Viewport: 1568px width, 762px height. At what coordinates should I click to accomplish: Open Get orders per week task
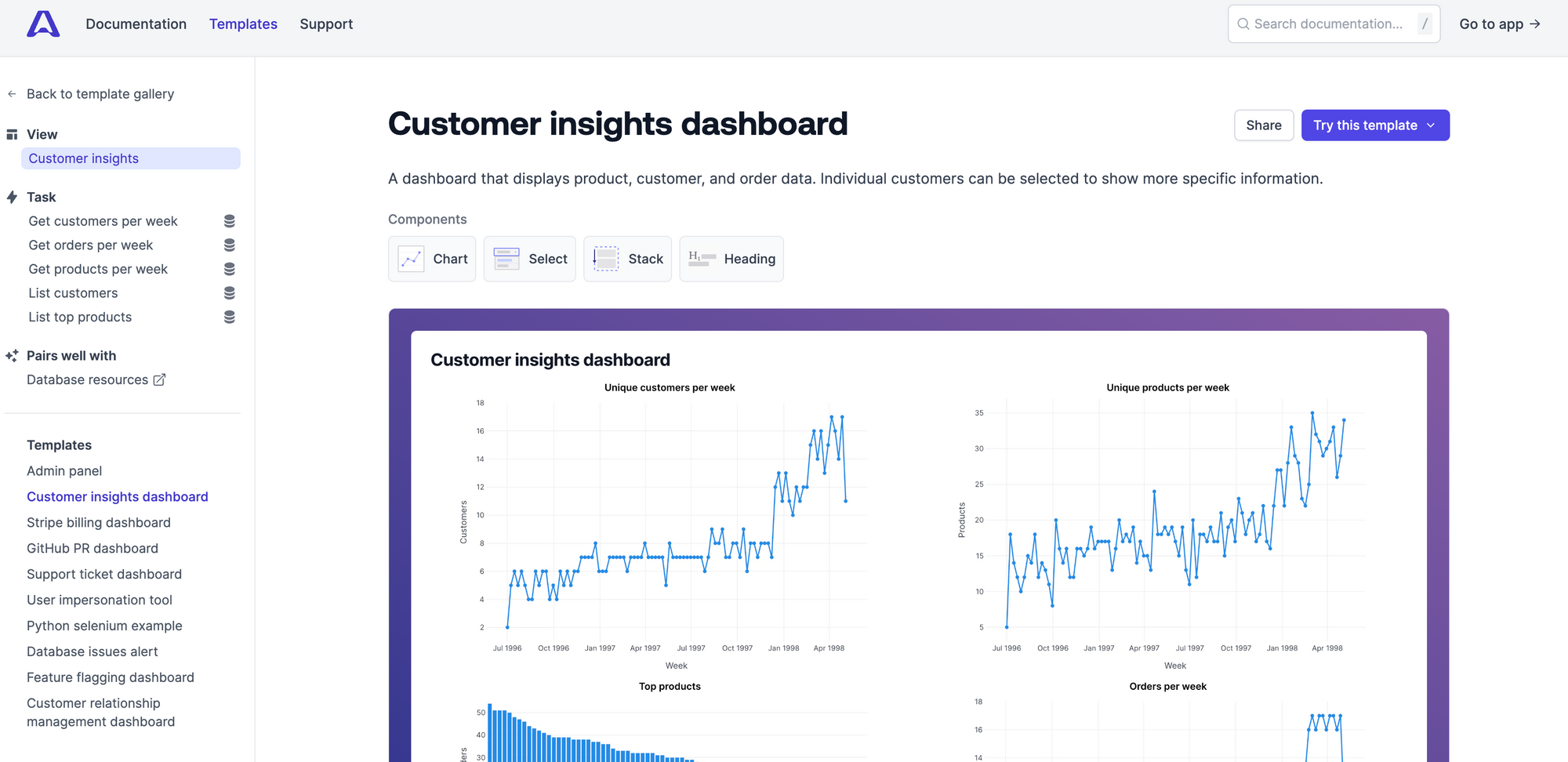(91, 245)
